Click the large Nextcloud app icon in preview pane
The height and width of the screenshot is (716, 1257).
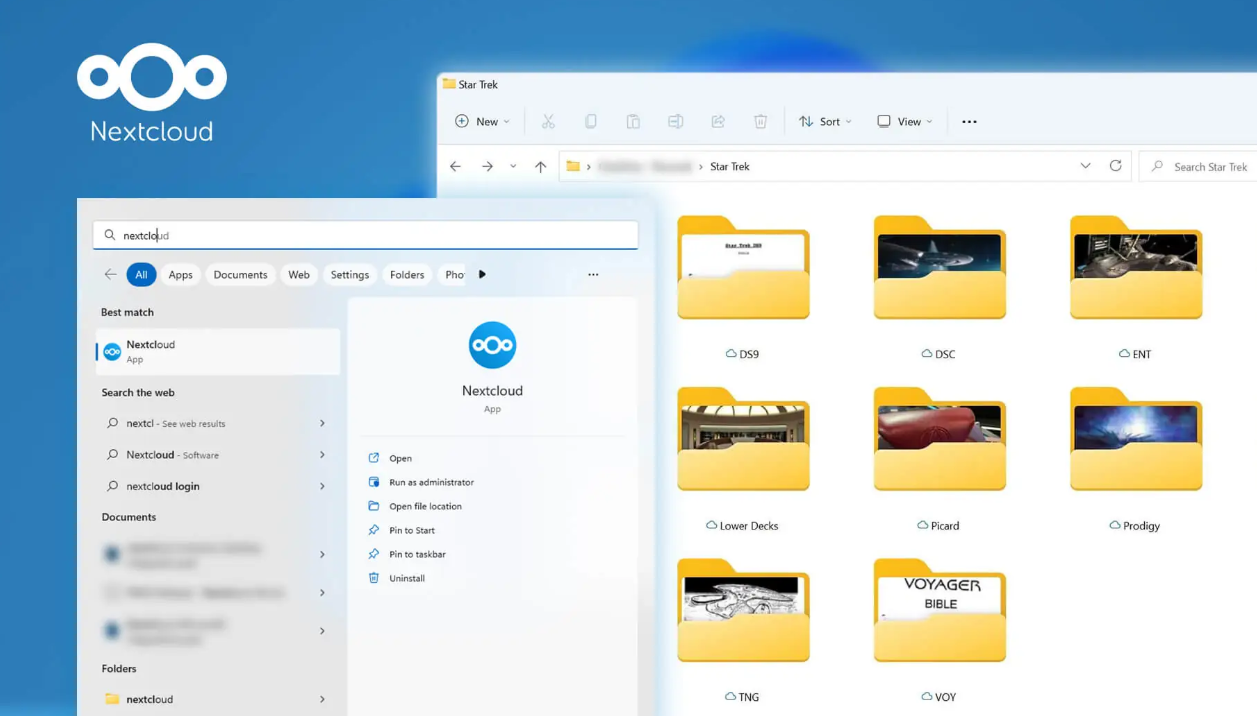(492, 345)
